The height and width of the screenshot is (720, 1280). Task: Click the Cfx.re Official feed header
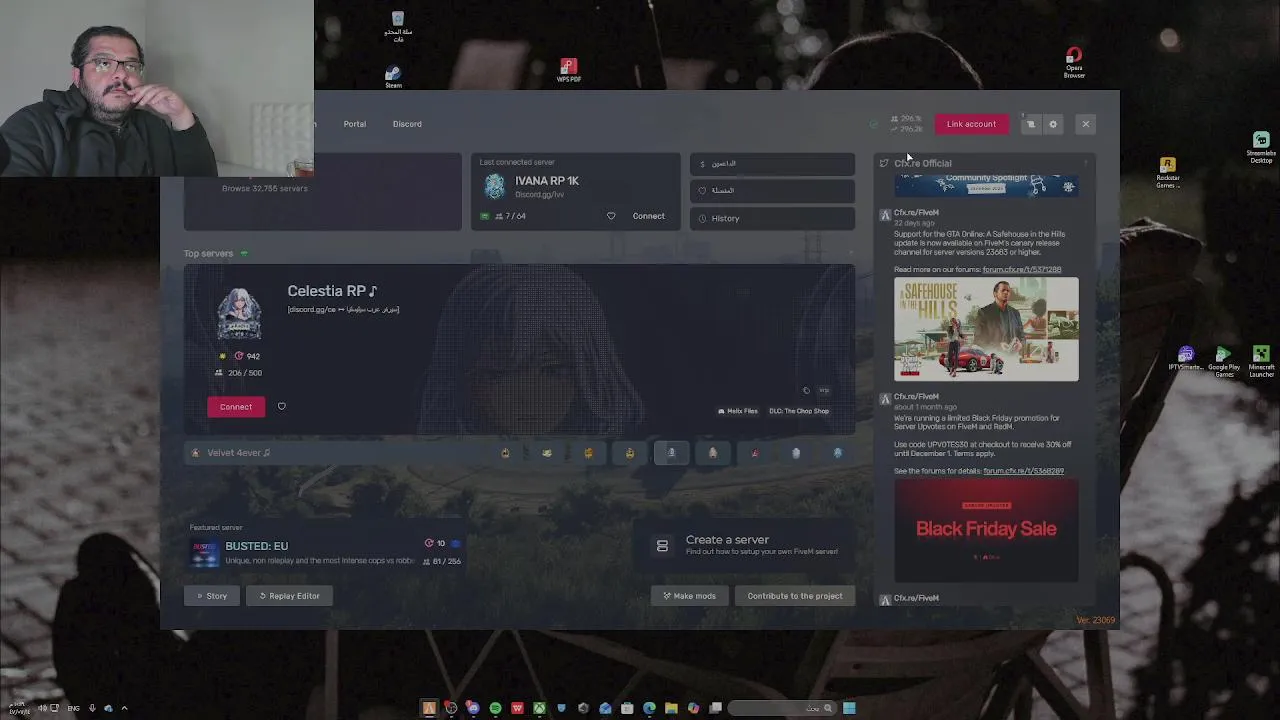(x=923, y=163)
